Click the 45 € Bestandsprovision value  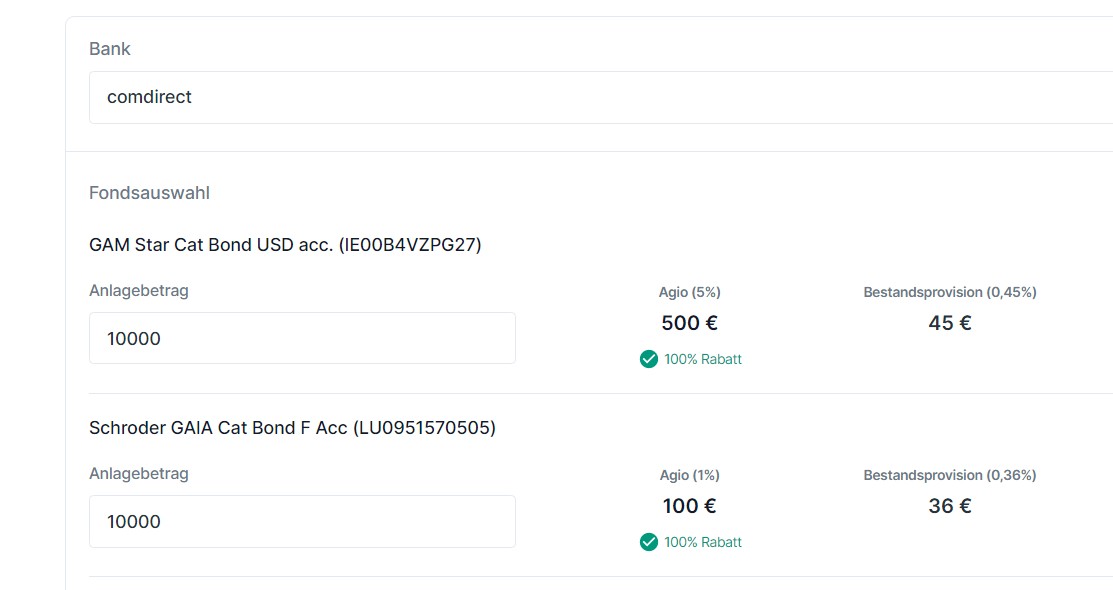point(950,323)
